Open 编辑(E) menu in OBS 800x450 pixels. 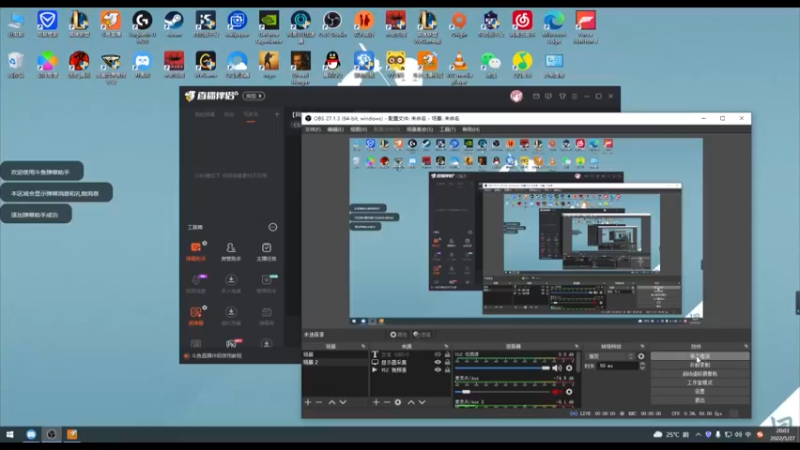(x=335, y=130)
